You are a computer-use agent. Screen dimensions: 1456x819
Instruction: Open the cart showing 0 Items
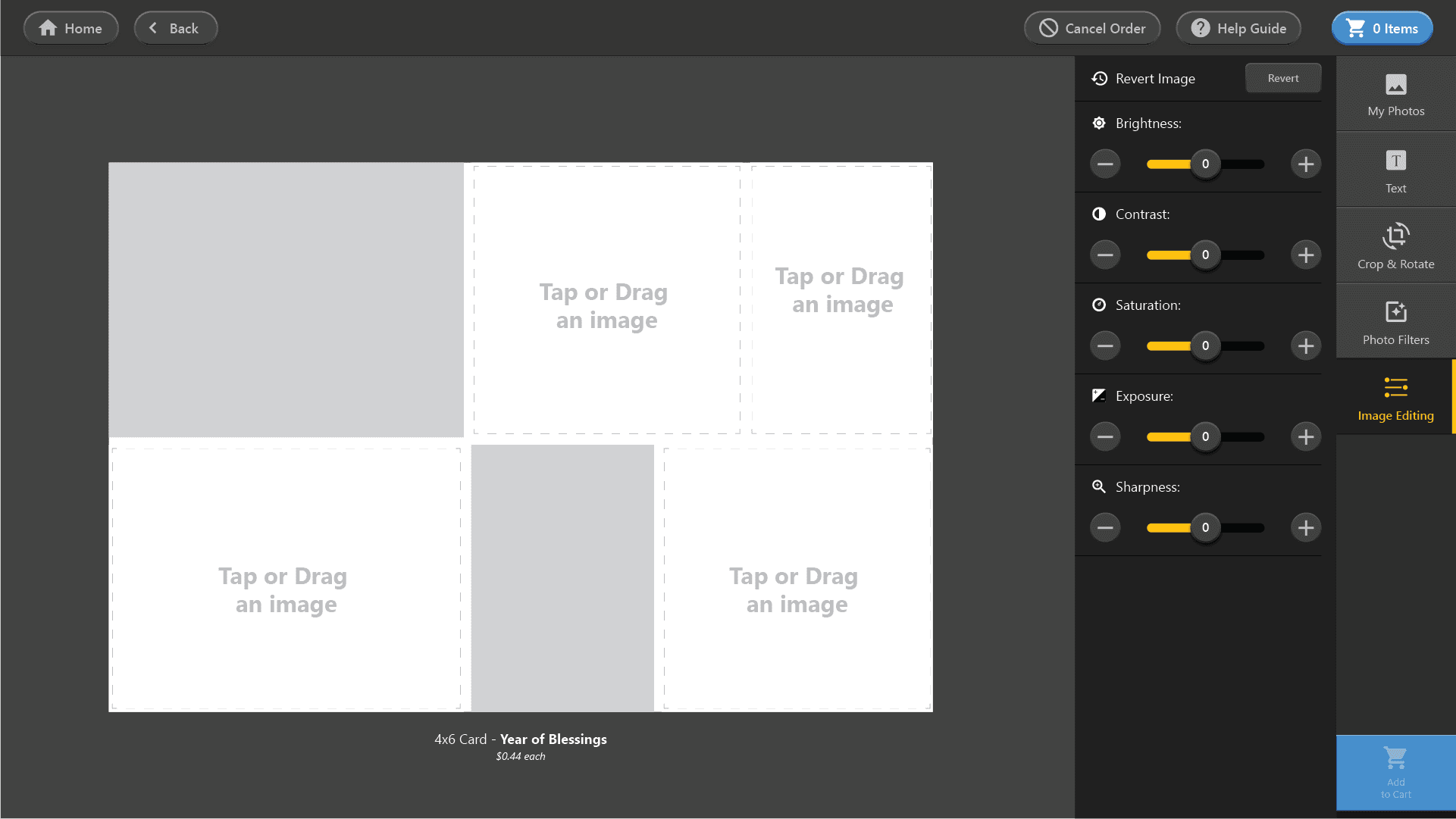[x=1382, y=28]
